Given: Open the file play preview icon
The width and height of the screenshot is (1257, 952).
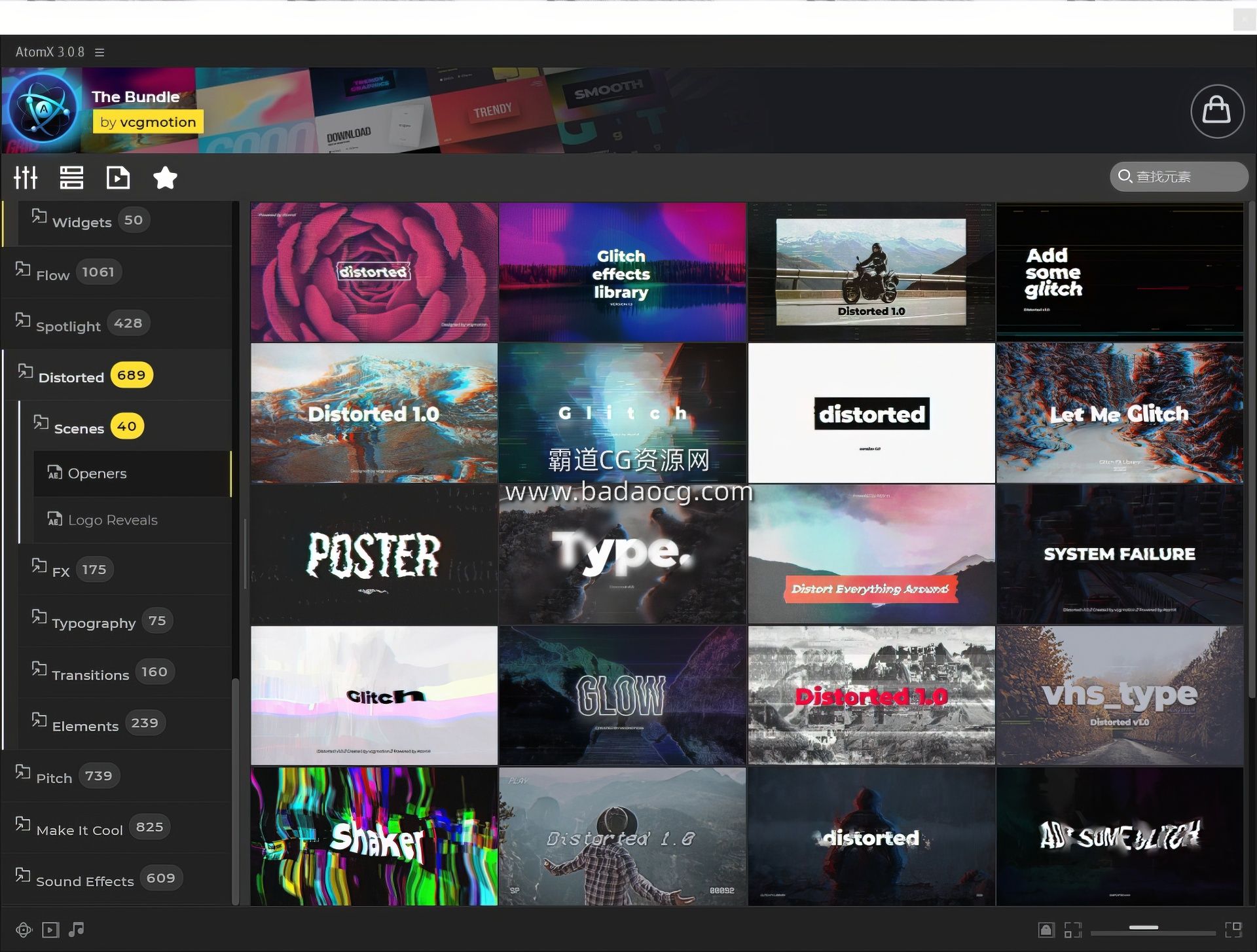Looking at the screenshot, I should [x=118, y=177].
